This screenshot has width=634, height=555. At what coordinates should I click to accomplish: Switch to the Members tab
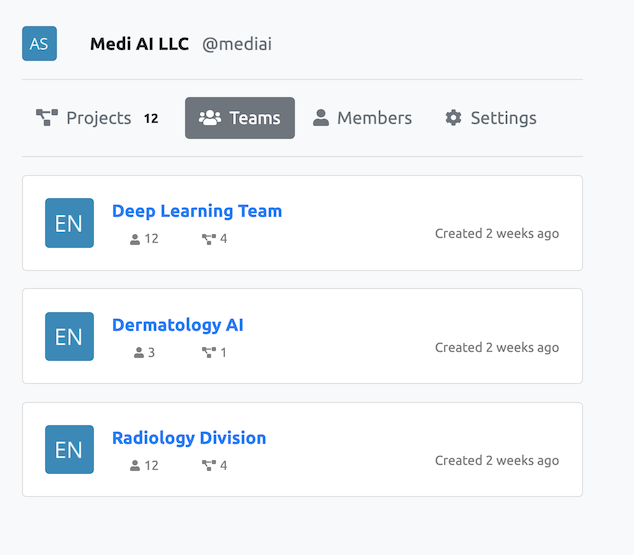click(x=362, y=118)
